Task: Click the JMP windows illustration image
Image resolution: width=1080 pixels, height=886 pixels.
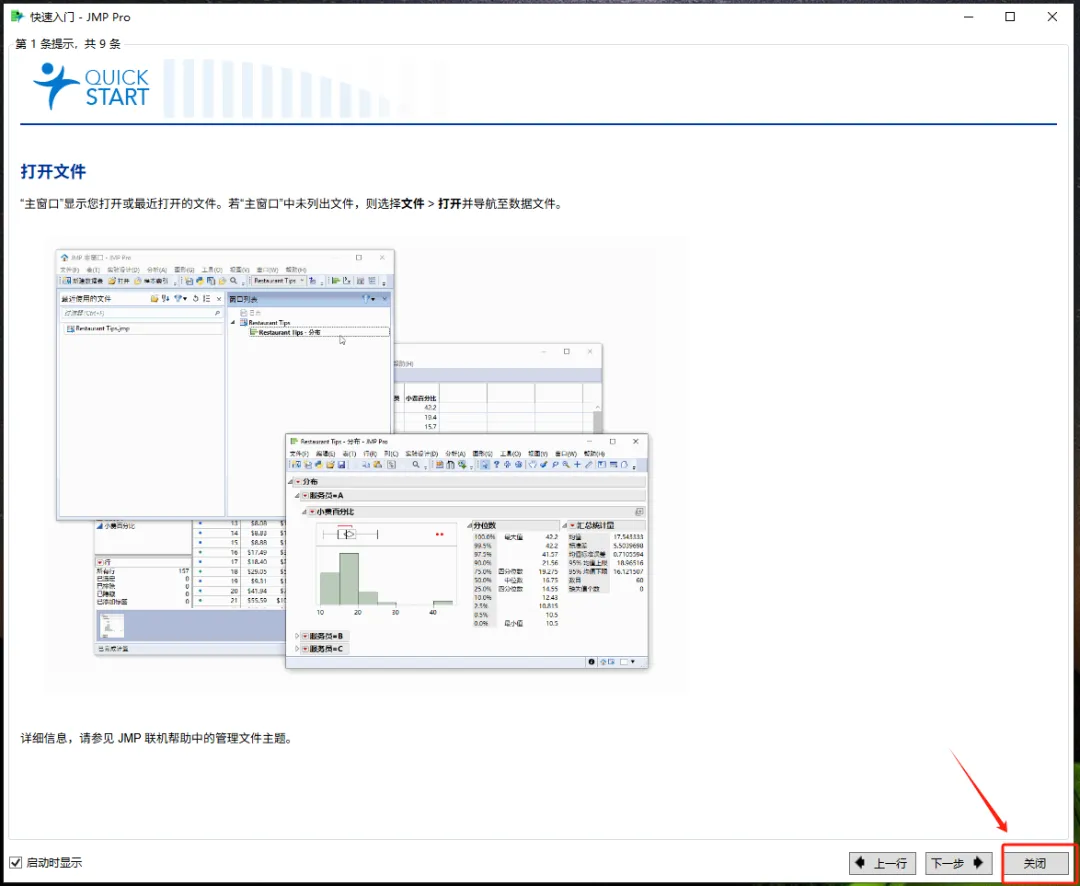Action: [x=365, y=464]
